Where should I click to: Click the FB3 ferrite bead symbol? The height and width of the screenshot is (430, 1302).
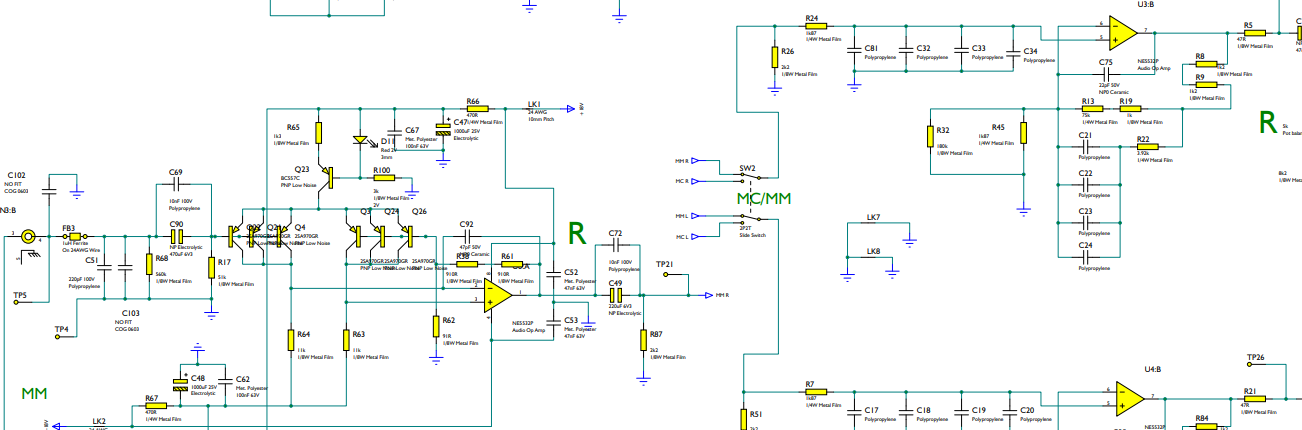[73, 237]
